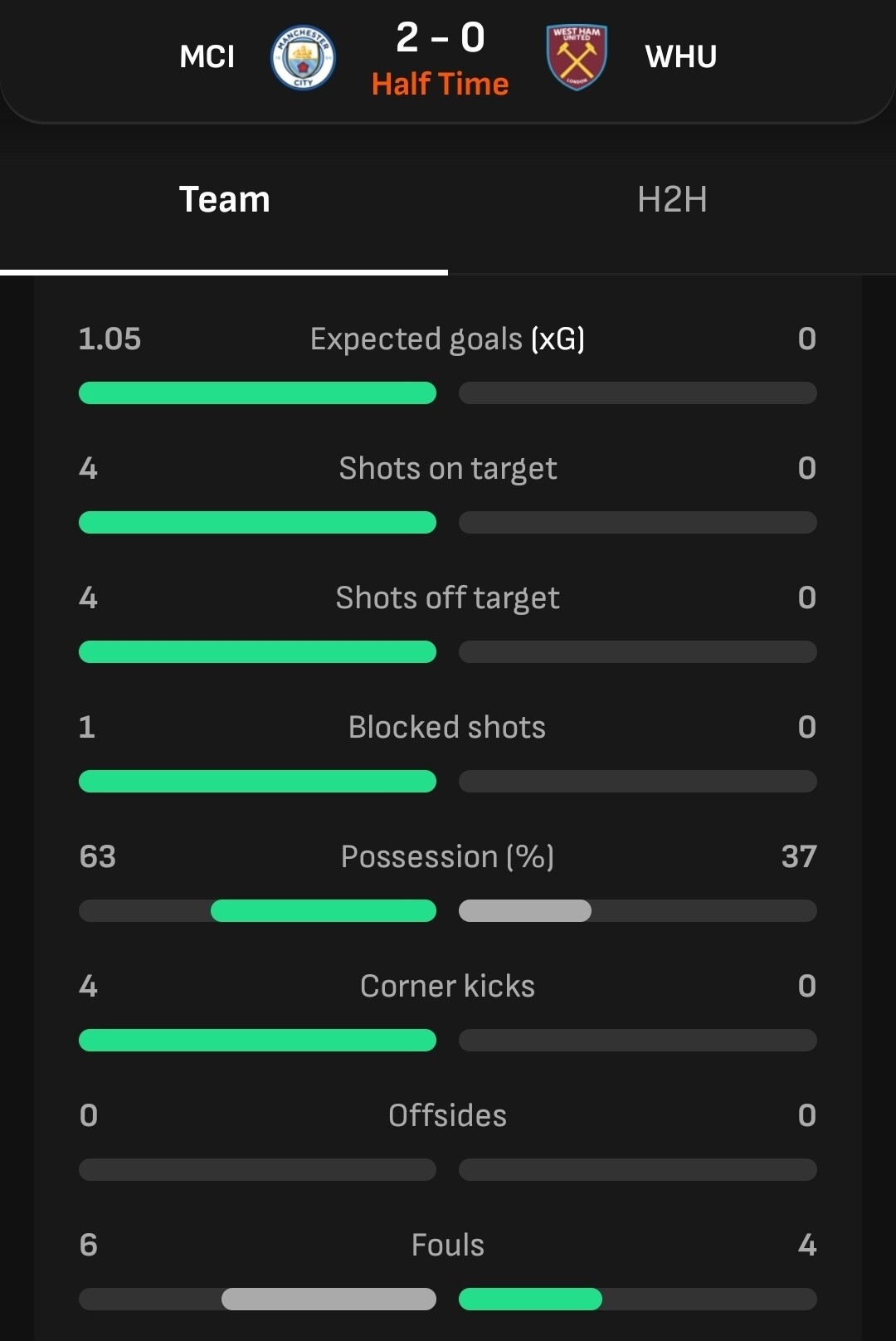This screenshot has width=896, height=1341.
Task: Click the green 63% possession bar
Action: point(324,911)
